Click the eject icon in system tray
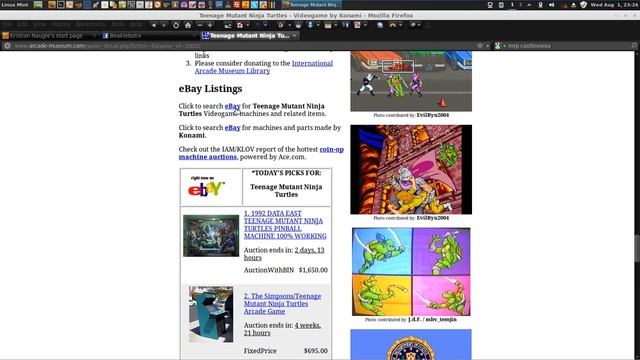Image resolution: width=640 pixels, height=360 pixels. click(x=573, y=5)
